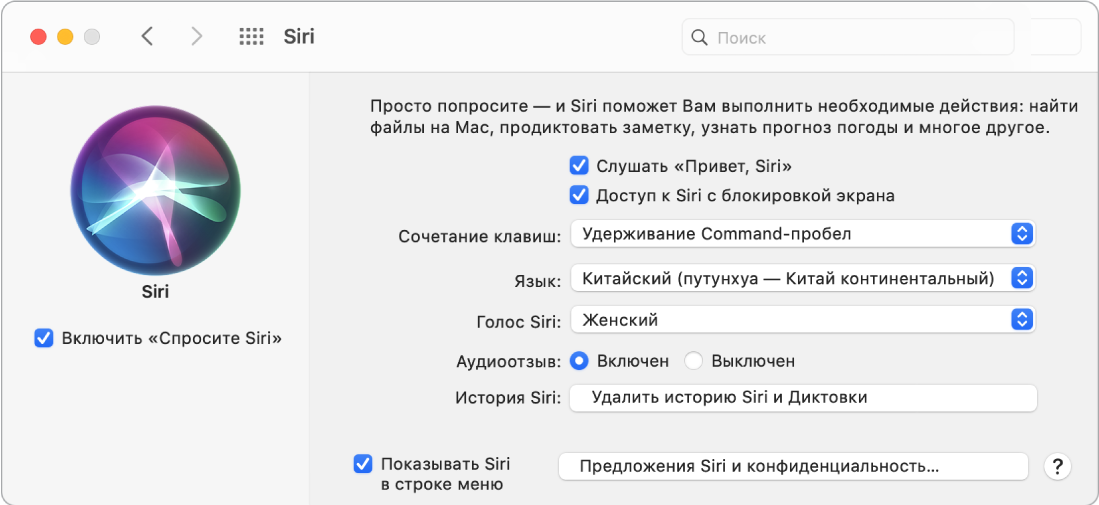The height and width of the screenshot is (505, 1099).
Task: Click «Удалить историю Siri и Диктовки» button
Action: 802,398
